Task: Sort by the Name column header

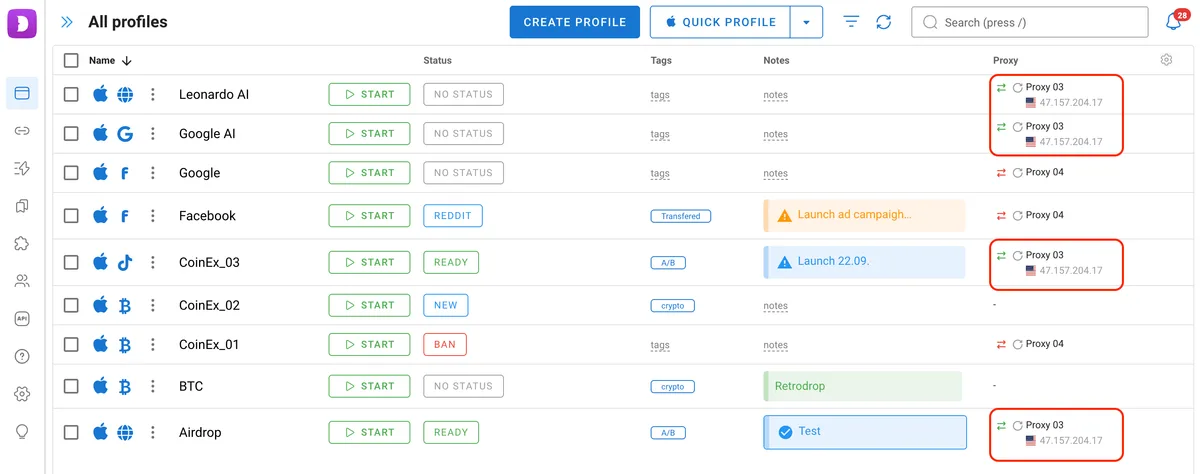Action: (x=110, y=60)
